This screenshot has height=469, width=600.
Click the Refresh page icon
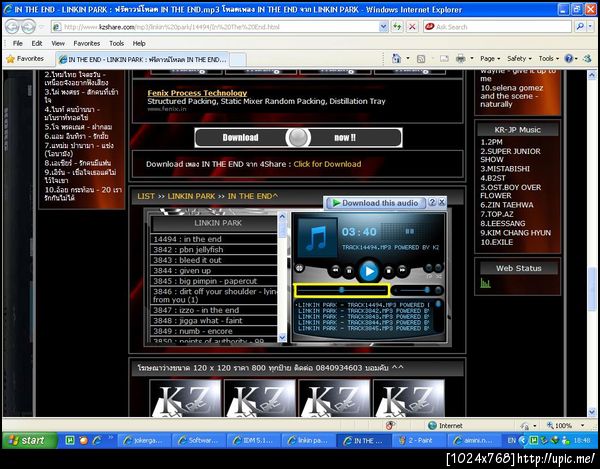(x=397, y=27)
